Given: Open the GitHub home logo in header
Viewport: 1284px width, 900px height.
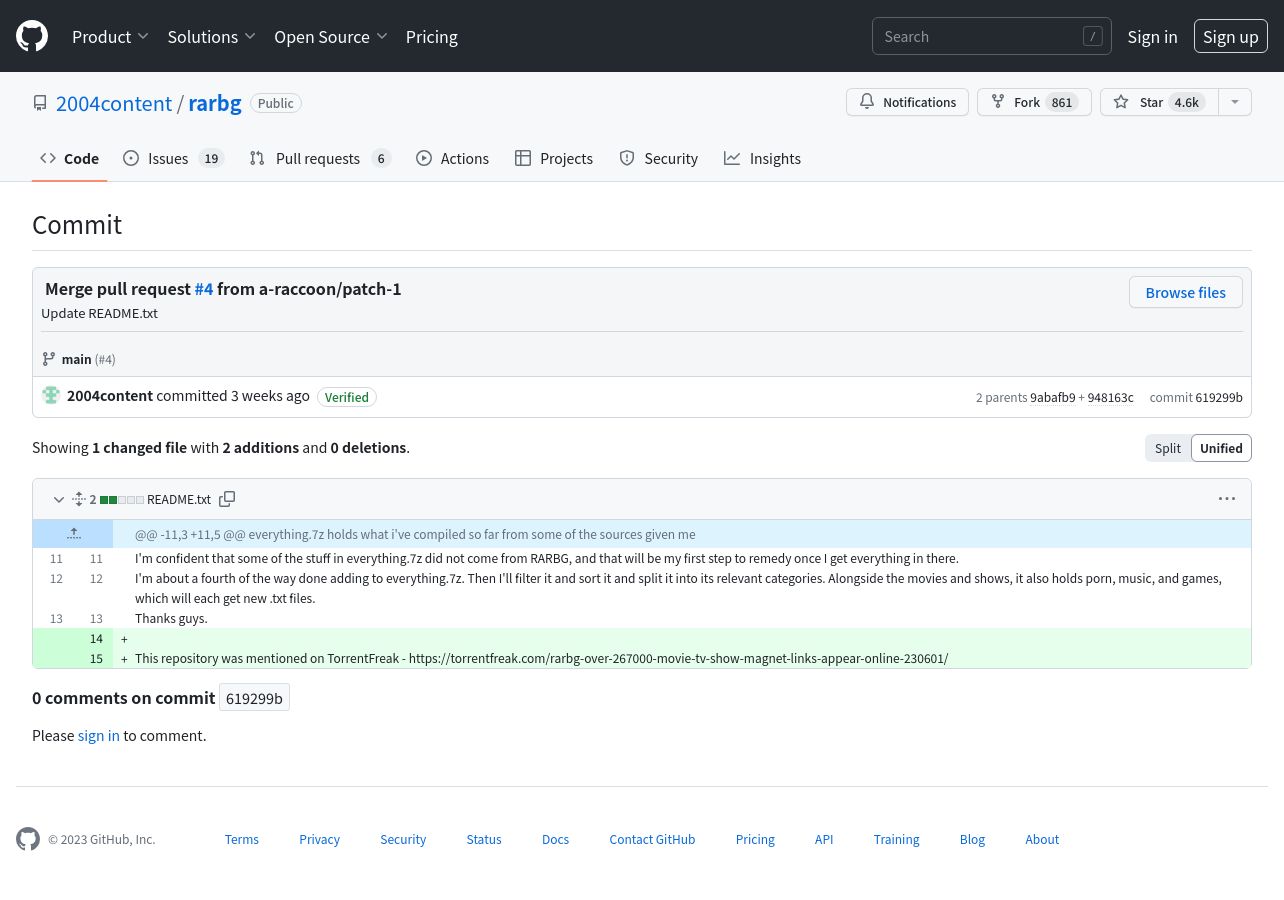Looking at the screenshot, I should (32, 36).
